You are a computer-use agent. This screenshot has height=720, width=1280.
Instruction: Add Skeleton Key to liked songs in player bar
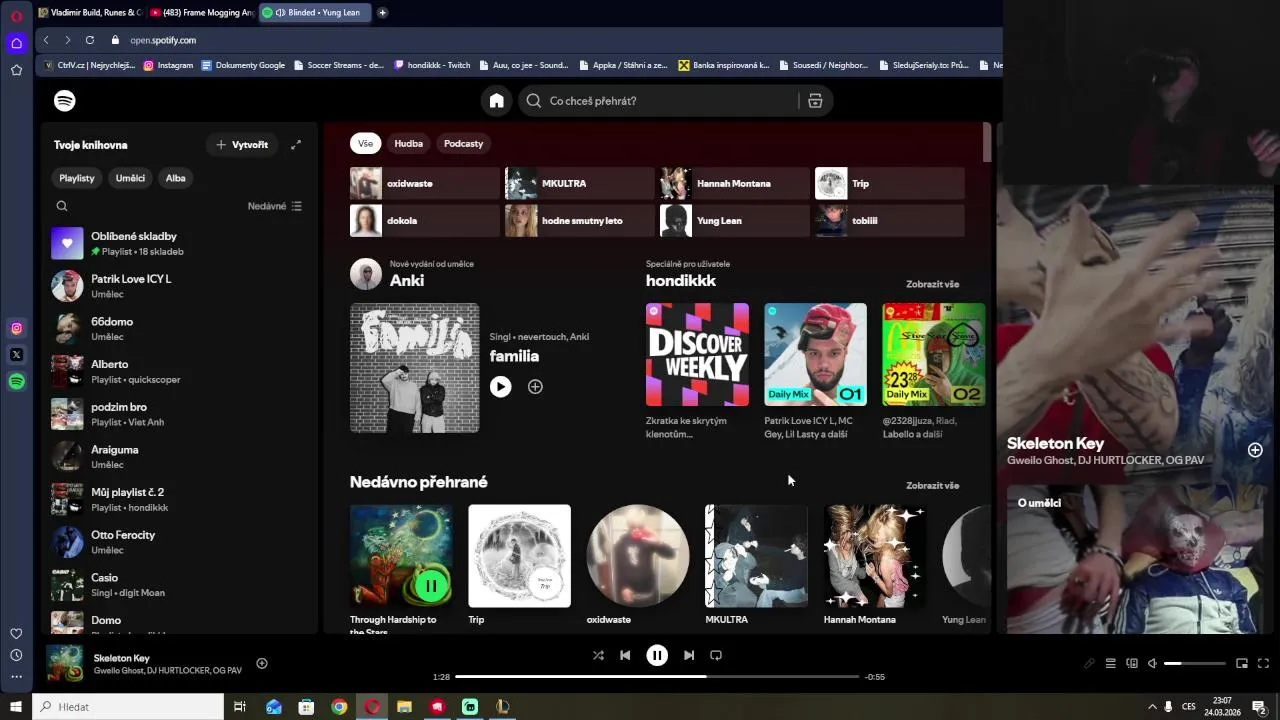(x=262, y=663)
